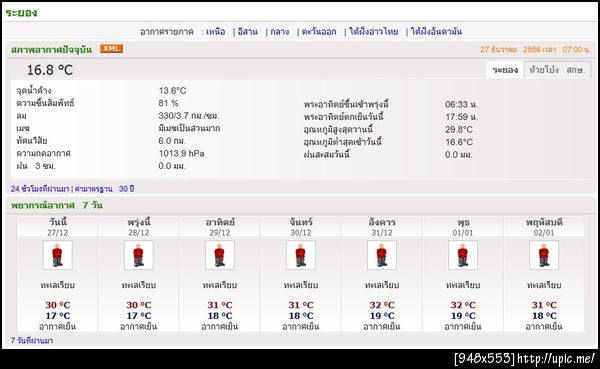This screenshot has width=600, height=369.
Task: Click yesterday's max temperature 29.8°C
Action: point(459,129)
